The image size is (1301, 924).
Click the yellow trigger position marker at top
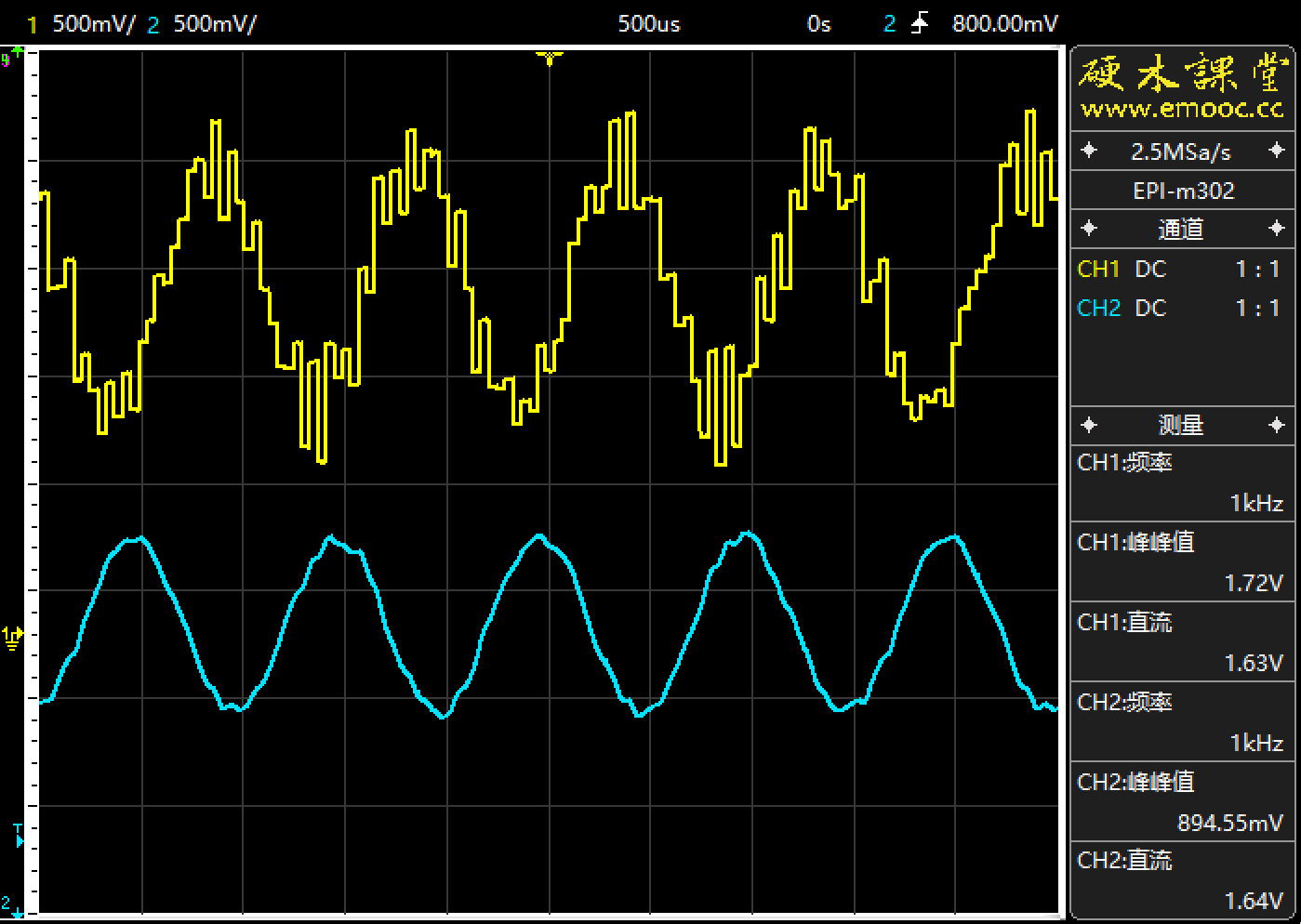pos(549,59)
